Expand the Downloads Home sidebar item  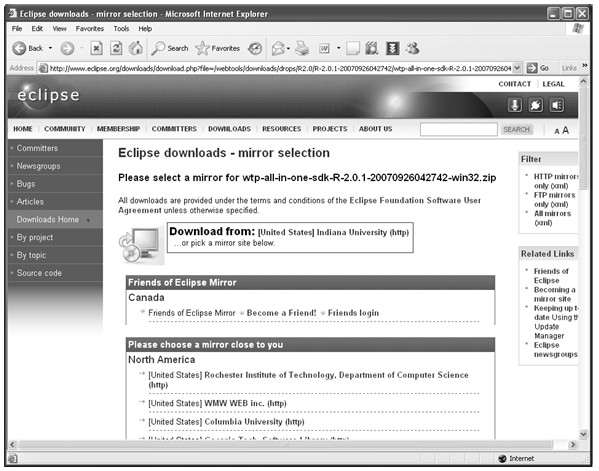(89, 220)
